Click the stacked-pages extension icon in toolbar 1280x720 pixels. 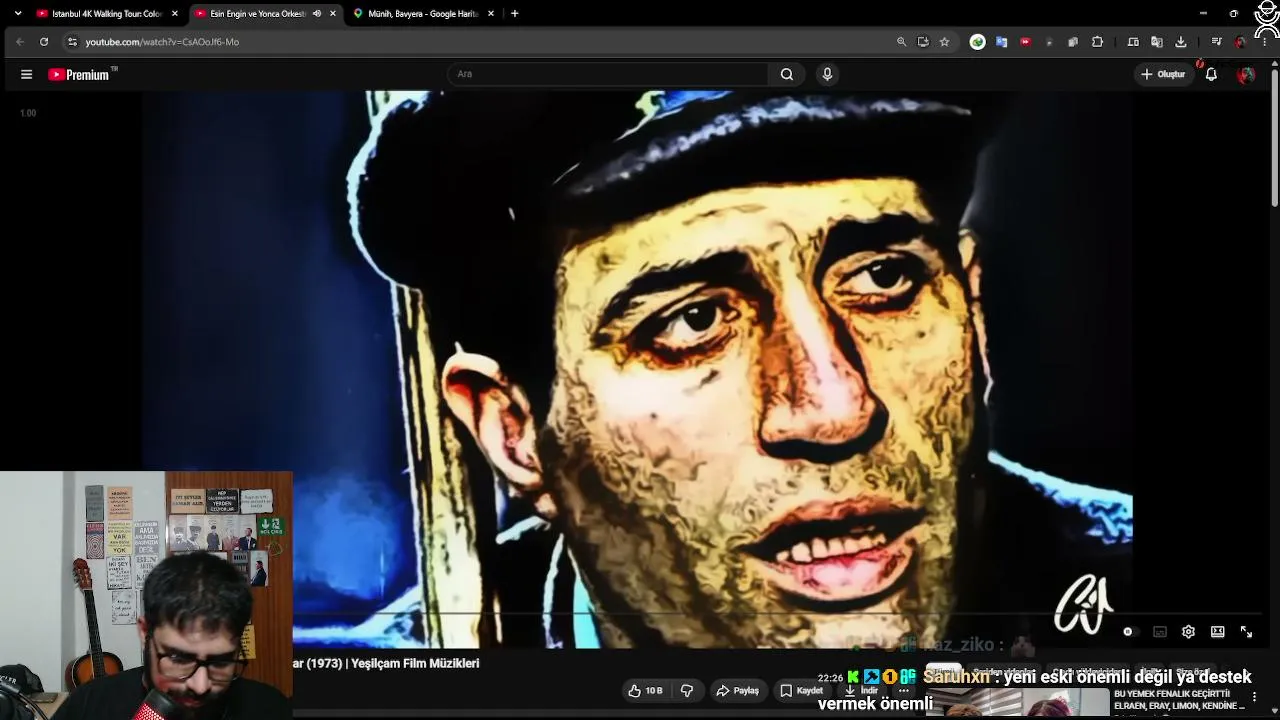click(1073, 42)
